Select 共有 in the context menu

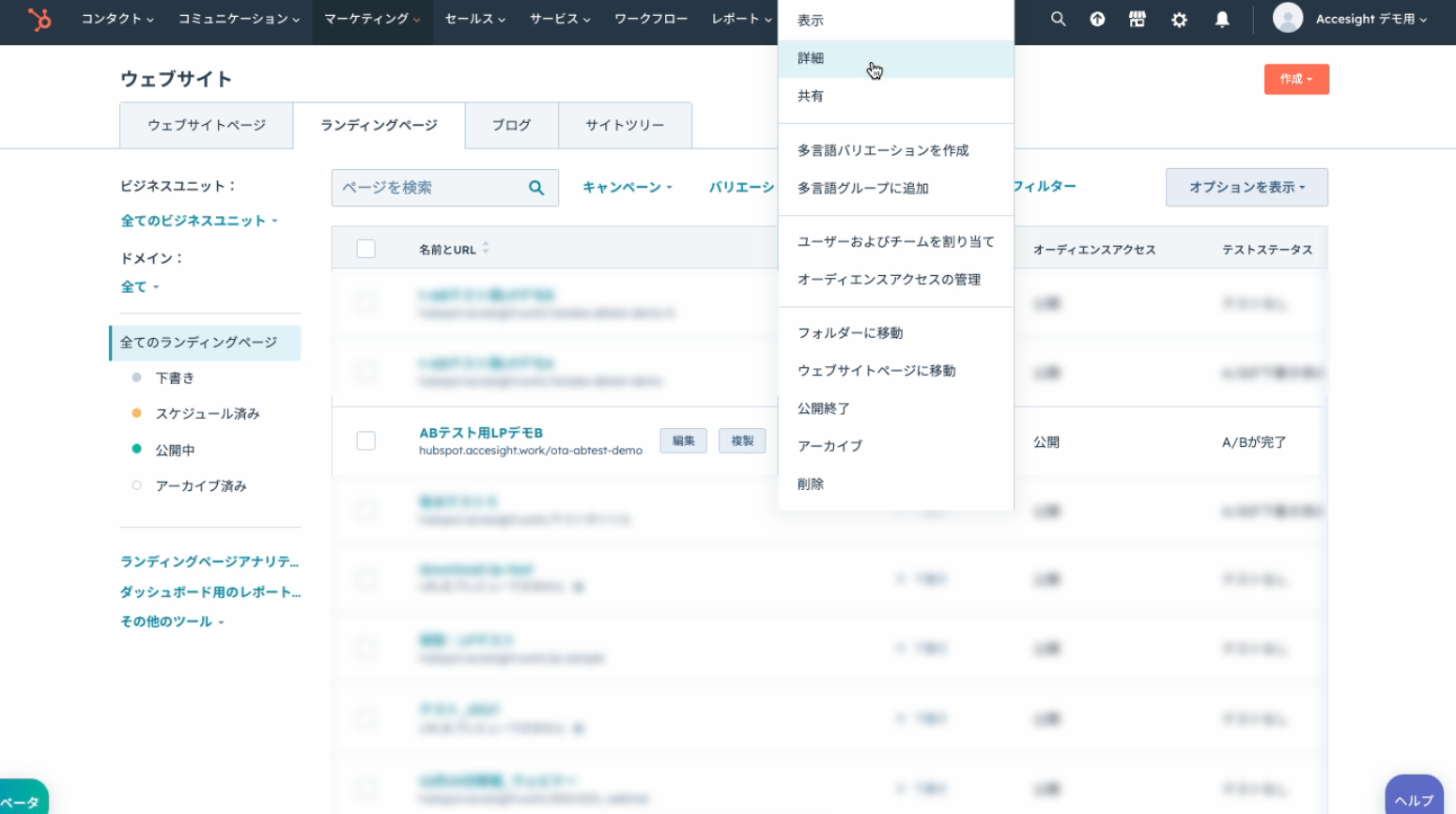click(896, 96)
